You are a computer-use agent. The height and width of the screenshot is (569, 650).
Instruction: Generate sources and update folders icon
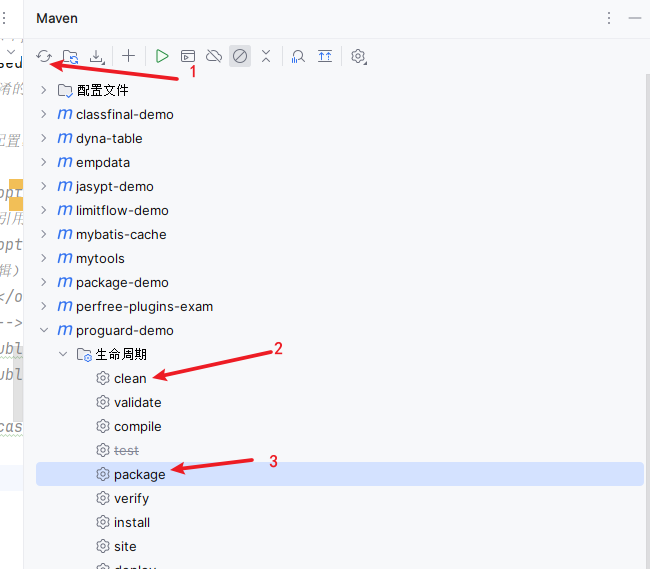point(70,56)
